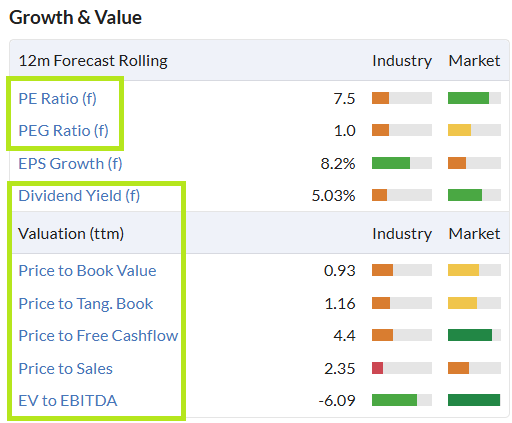512x423 pixels.
Task: Click the Growth & Value heading
Action: coord(75,17)
